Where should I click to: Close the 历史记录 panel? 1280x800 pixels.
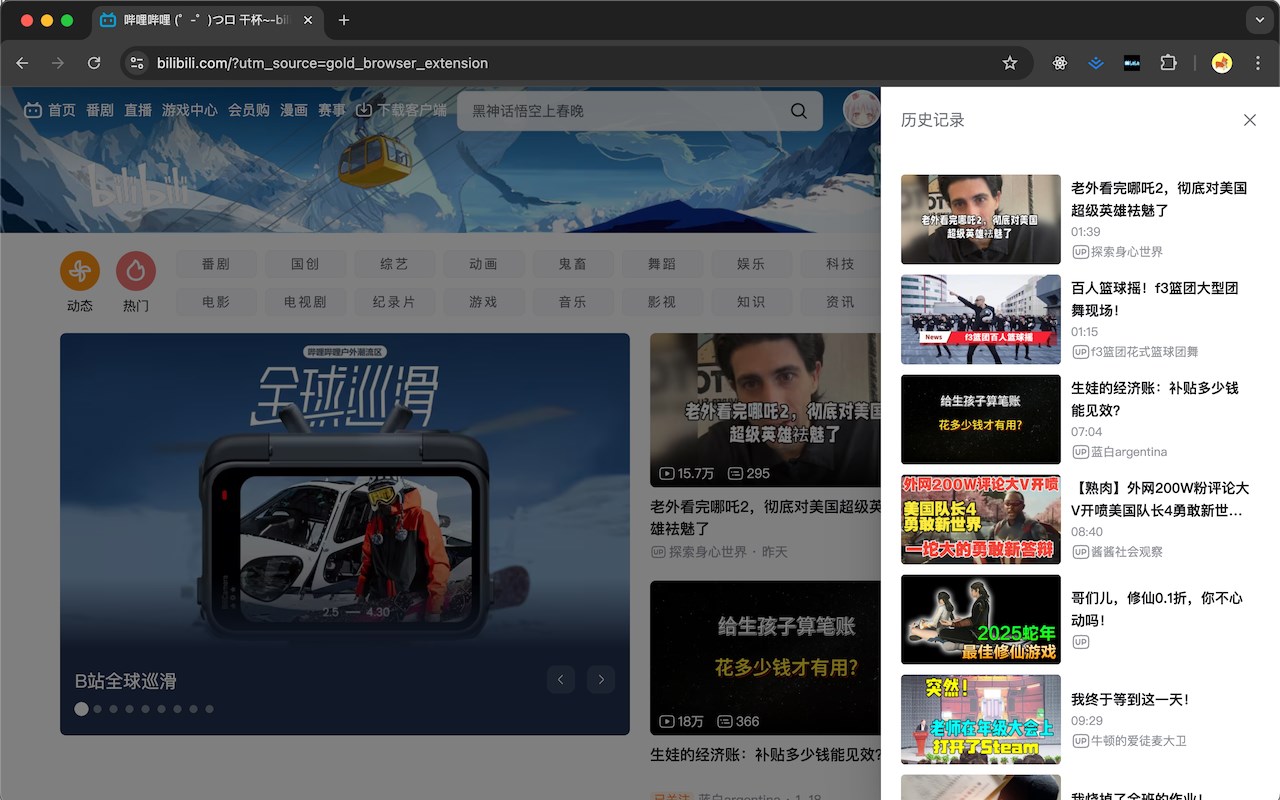pyautogui.click(x=1250, y=120)
